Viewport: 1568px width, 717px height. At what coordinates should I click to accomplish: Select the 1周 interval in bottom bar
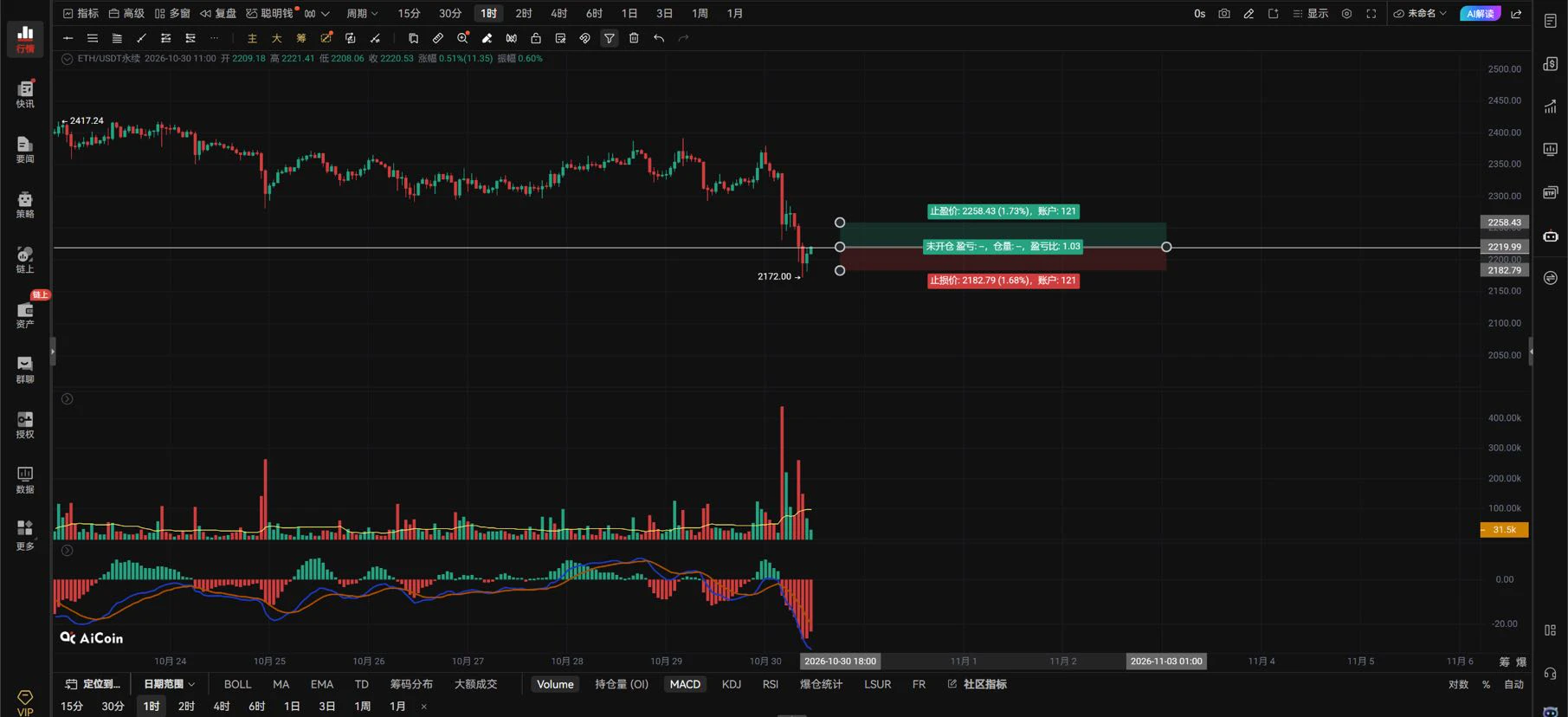tap(362, 707)
